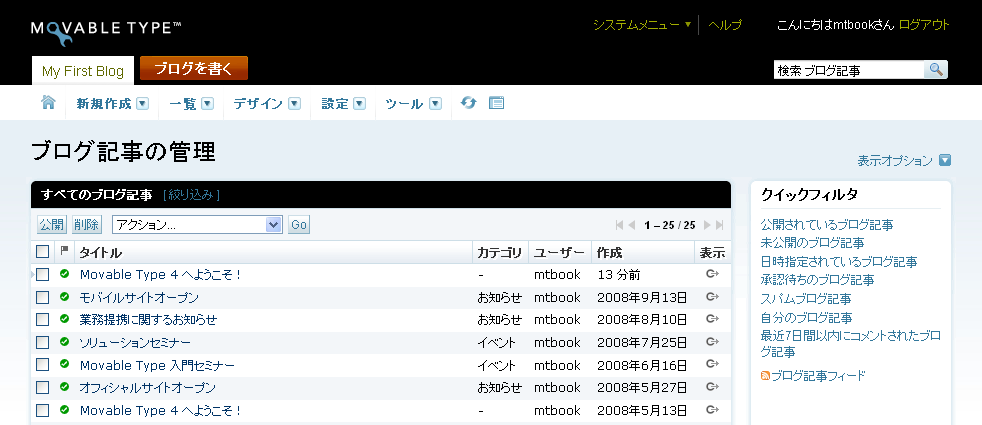Viewport: 982px width, 425px height.
Task: Click published status icon for ソリューションセミナー
Action: point(64,342)
